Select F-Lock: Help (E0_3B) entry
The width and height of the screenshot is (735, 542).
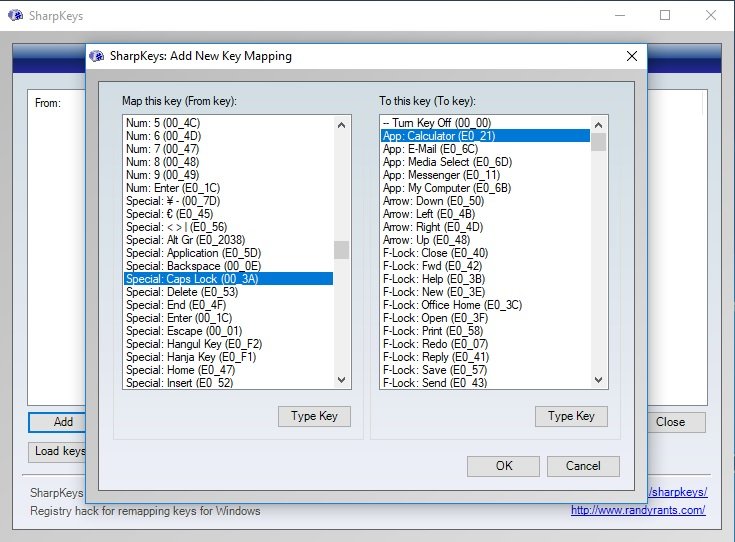click(485, 279)
